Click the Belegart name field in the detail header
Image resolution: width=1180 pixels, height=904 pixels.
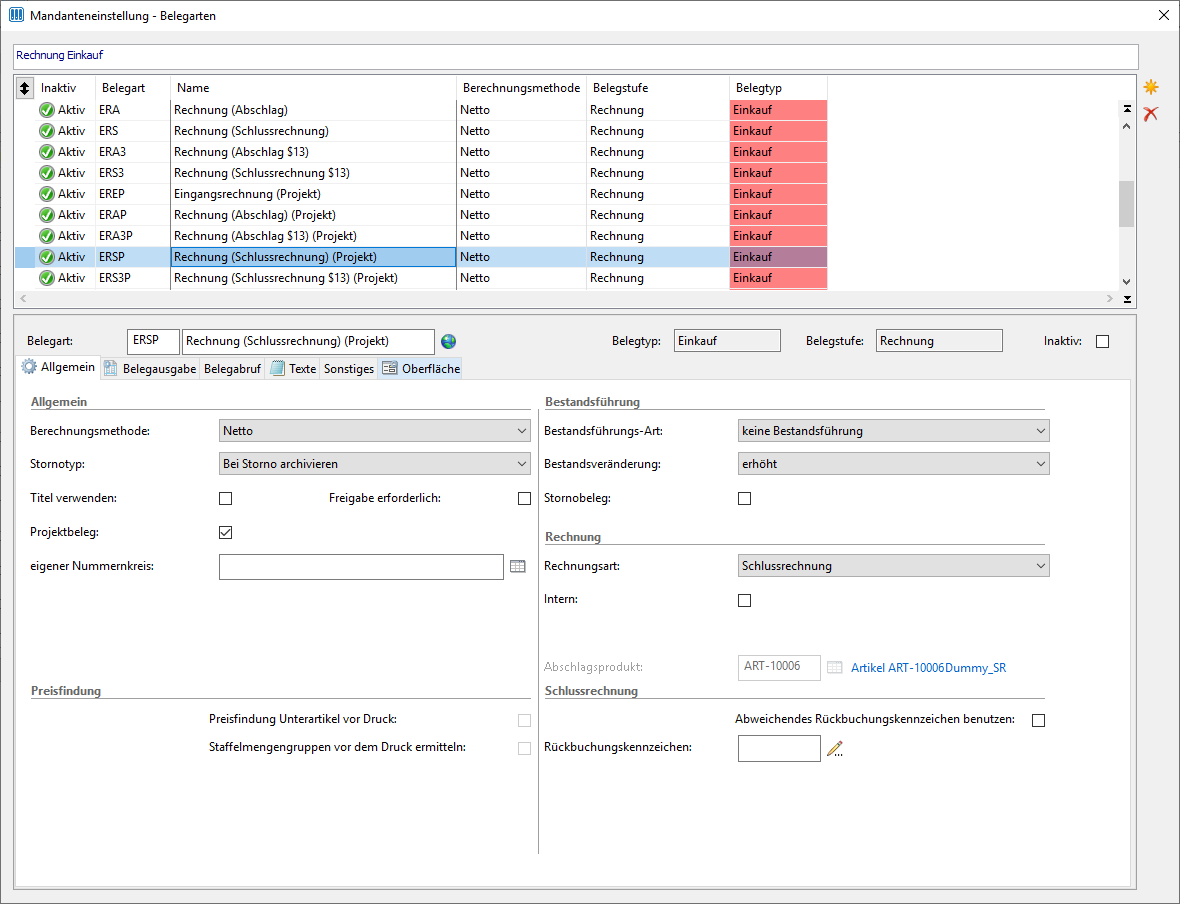point(309,342)
